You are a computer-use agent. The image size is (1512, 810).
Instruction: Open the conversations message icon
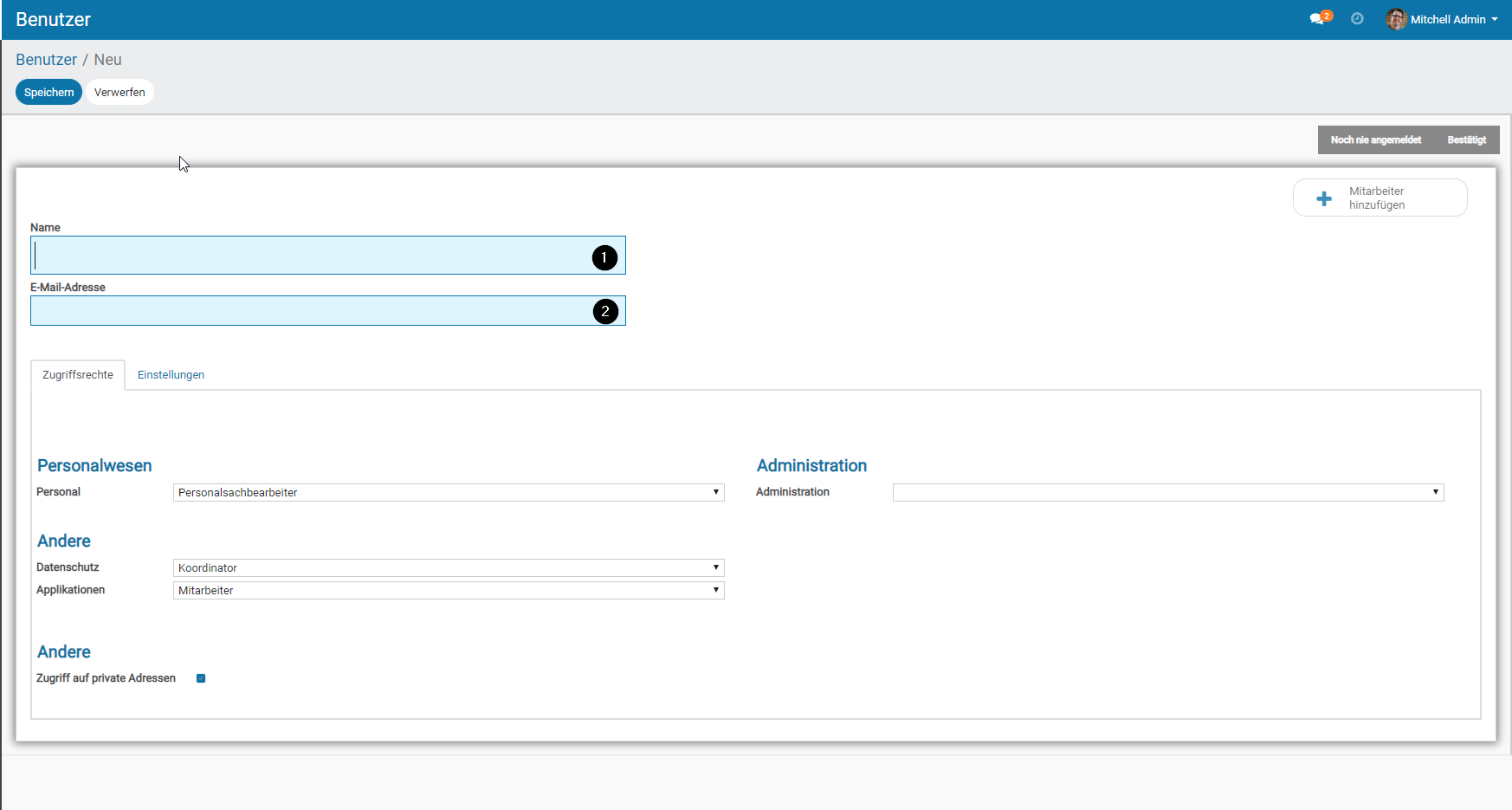click(x=1317, y=19)
